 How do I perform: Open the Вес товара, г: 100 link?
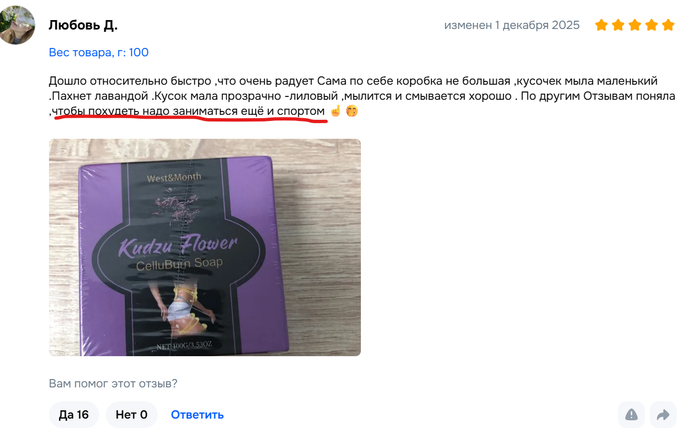pos(99,52)
